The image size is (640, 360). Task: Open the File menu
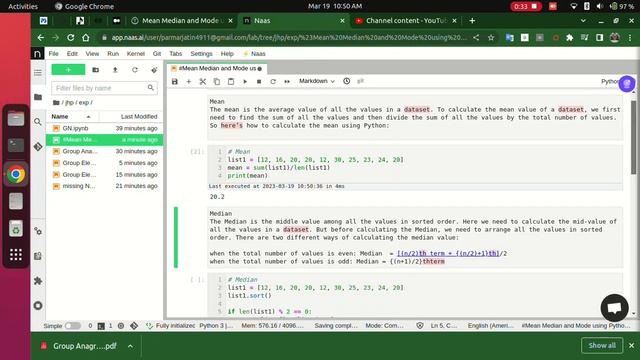pos(53,53)
